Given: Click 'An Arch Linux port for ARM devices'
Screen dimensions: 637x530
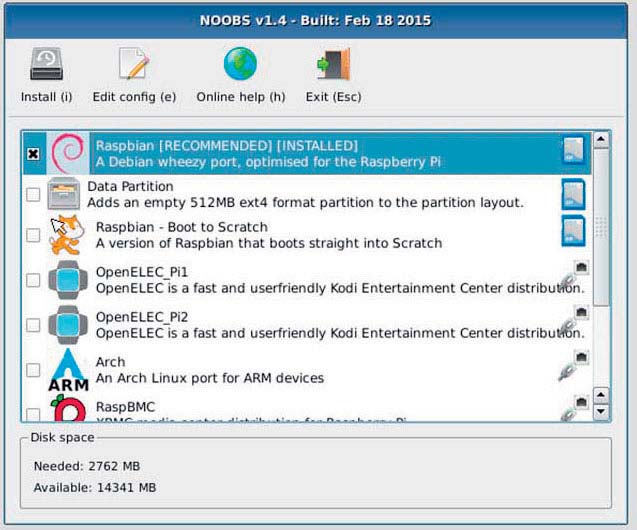Looking at the screenshot, I should (x=210, y=378).
